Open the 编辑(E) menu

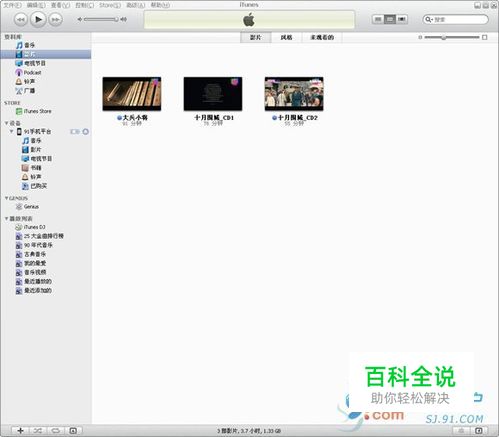[x=36, y=5]
